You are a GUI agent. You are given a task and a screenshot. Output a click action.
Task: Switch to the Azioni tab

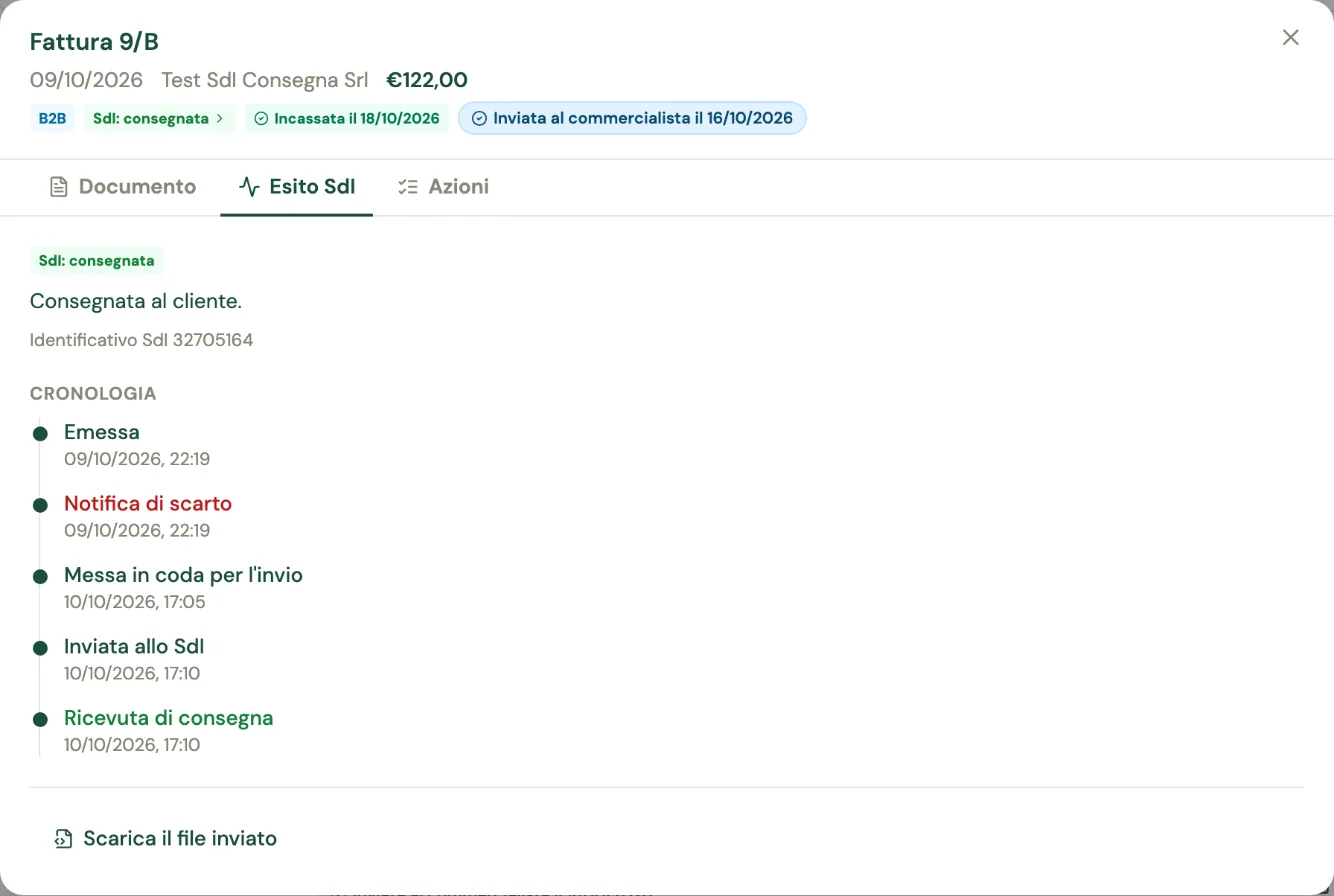pyautogui.click(x=443, y=187)
